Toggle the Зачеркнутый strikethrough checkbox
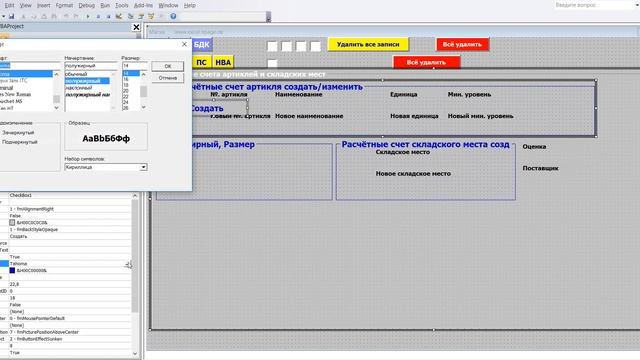Viewport: 640px width, 360px height. (18, 133)
